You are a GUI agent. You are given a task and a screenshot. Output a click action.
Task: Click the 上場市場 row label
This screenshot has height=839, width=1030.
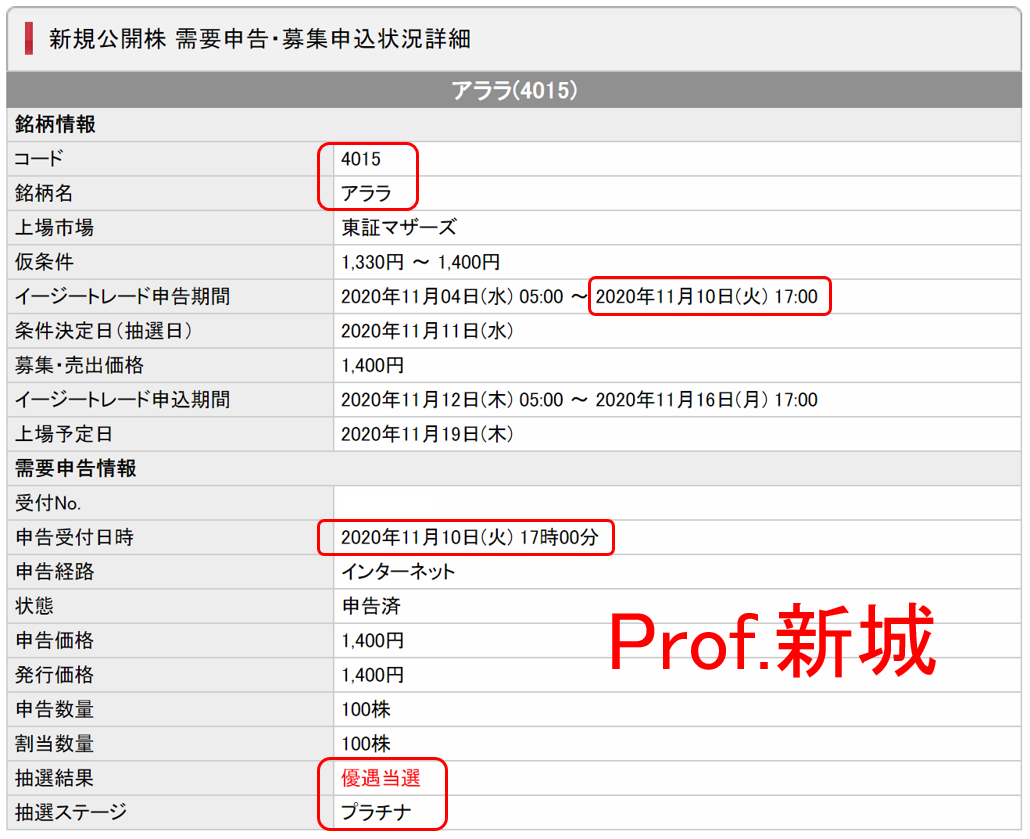tap(55, 227)
